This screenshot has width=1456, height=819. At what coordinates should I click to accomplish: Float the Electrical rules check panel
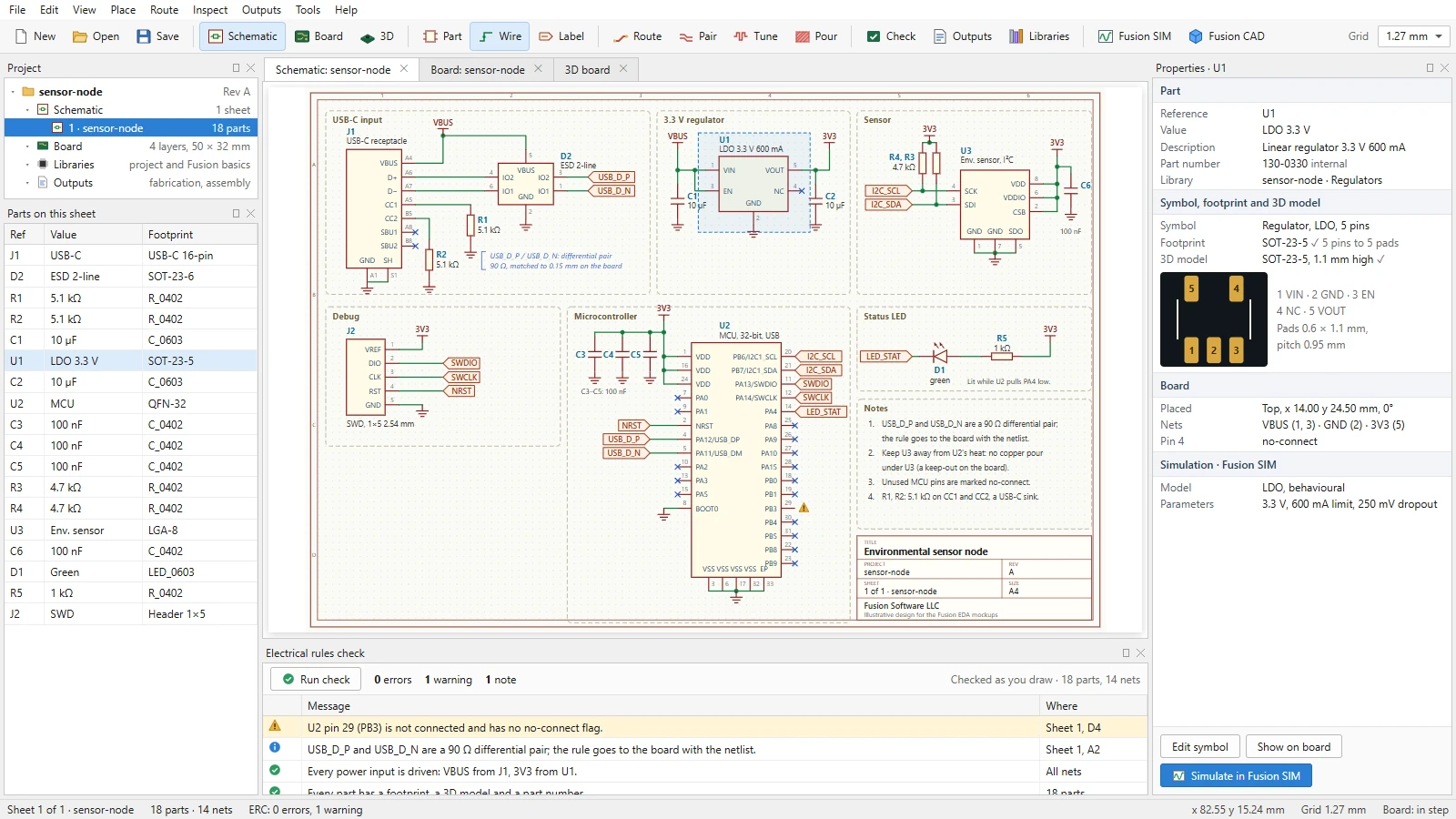coord(1126,653)
